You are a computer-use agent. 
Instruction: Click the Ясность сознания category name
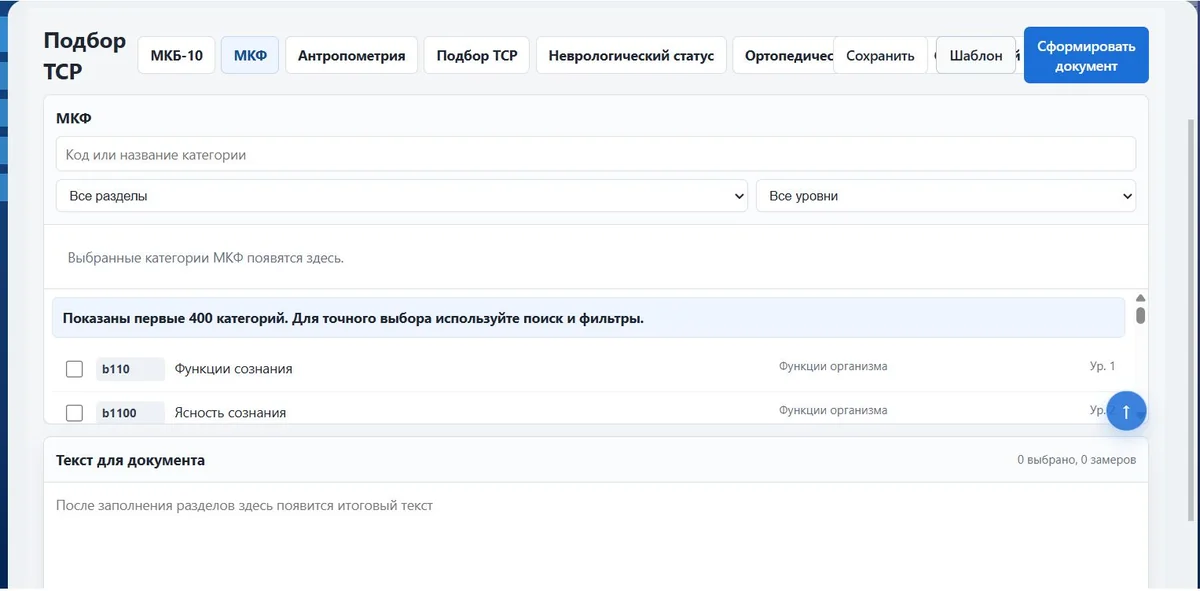coord(231,413)
